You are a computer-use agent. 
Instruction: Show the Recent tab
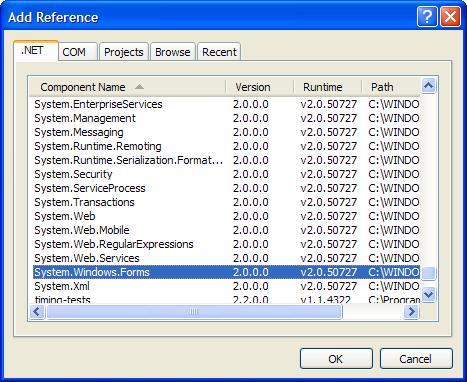pos(219,52)
